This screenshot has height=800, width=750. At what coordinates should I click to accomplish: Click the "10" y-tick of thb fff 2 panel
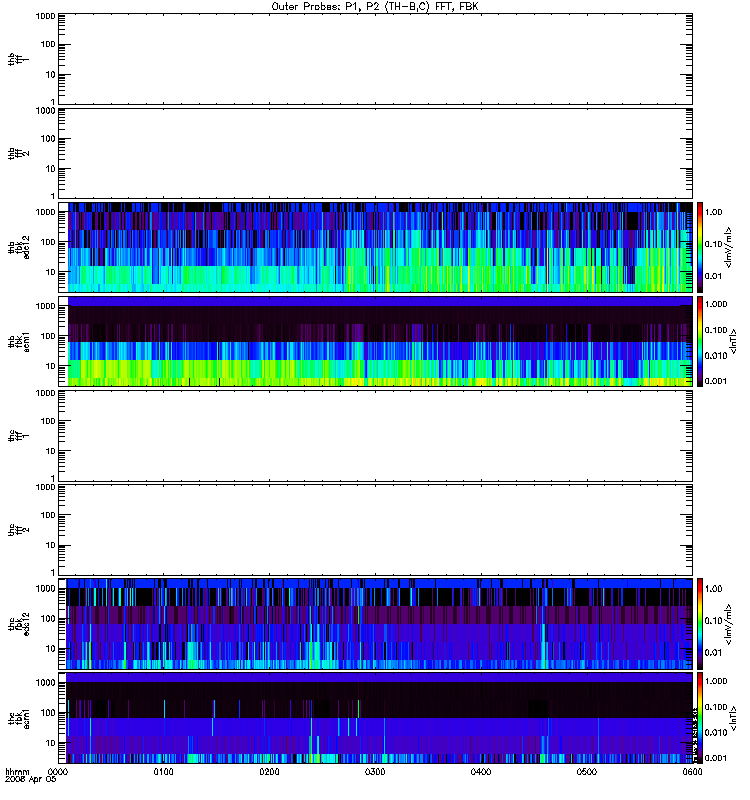click(50, 169)
